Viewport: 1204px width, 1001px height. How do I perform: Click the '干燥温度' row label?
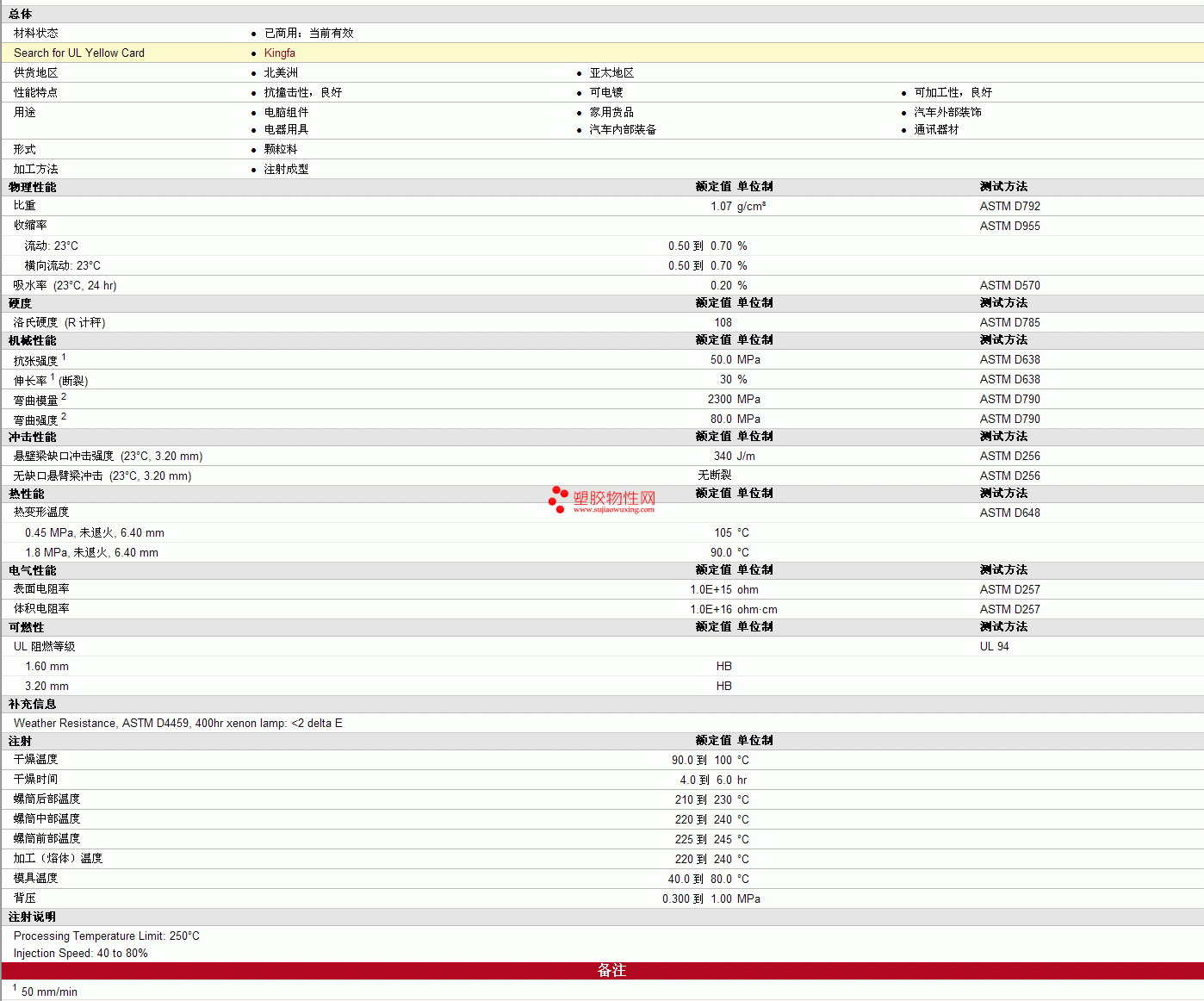[x=36, y=759]
